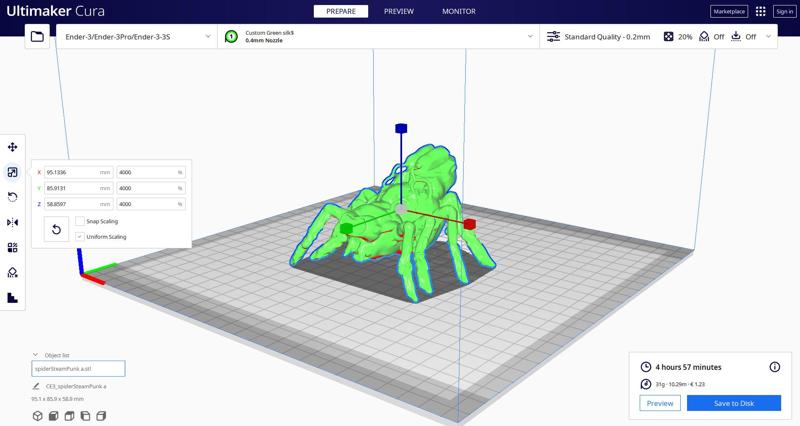Click the green Y-axis scale handle
Viewport: 800px width, 426px height.
(x=346, y=229)
